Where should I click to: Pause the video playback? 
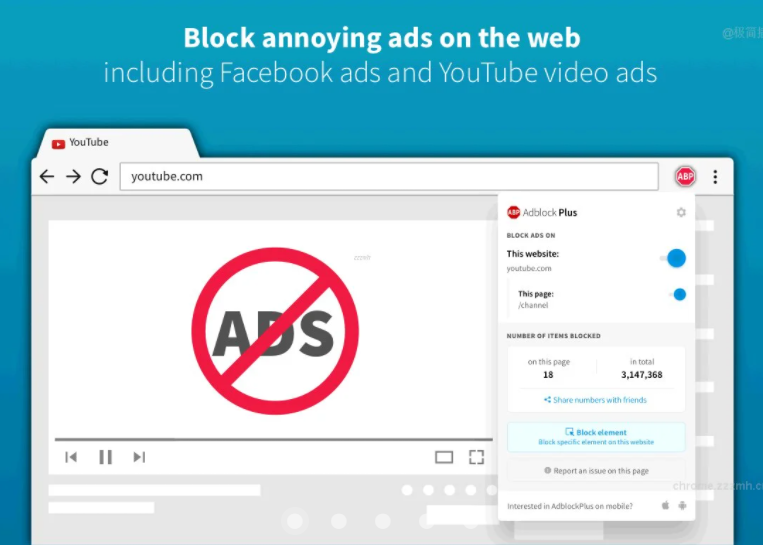click(x=105, y=457)
